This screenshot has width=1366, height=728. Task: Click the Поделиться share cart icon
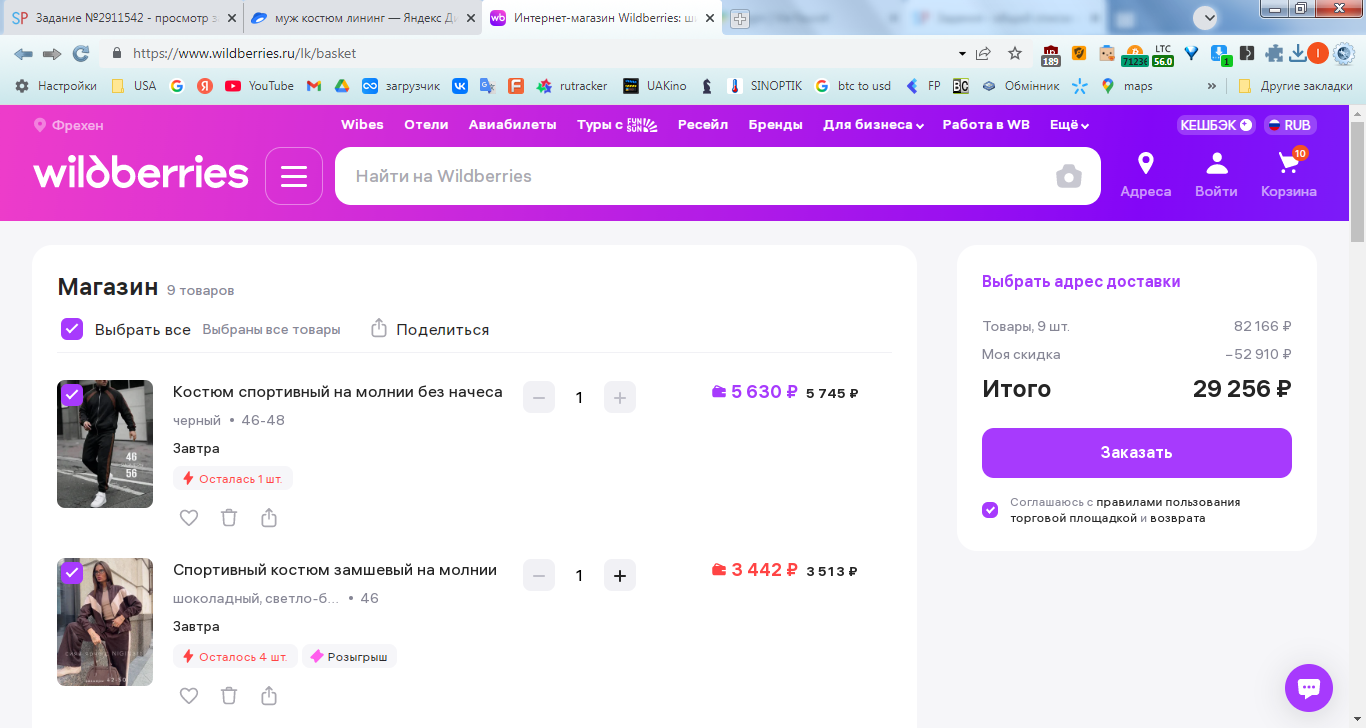click(379, 328)
